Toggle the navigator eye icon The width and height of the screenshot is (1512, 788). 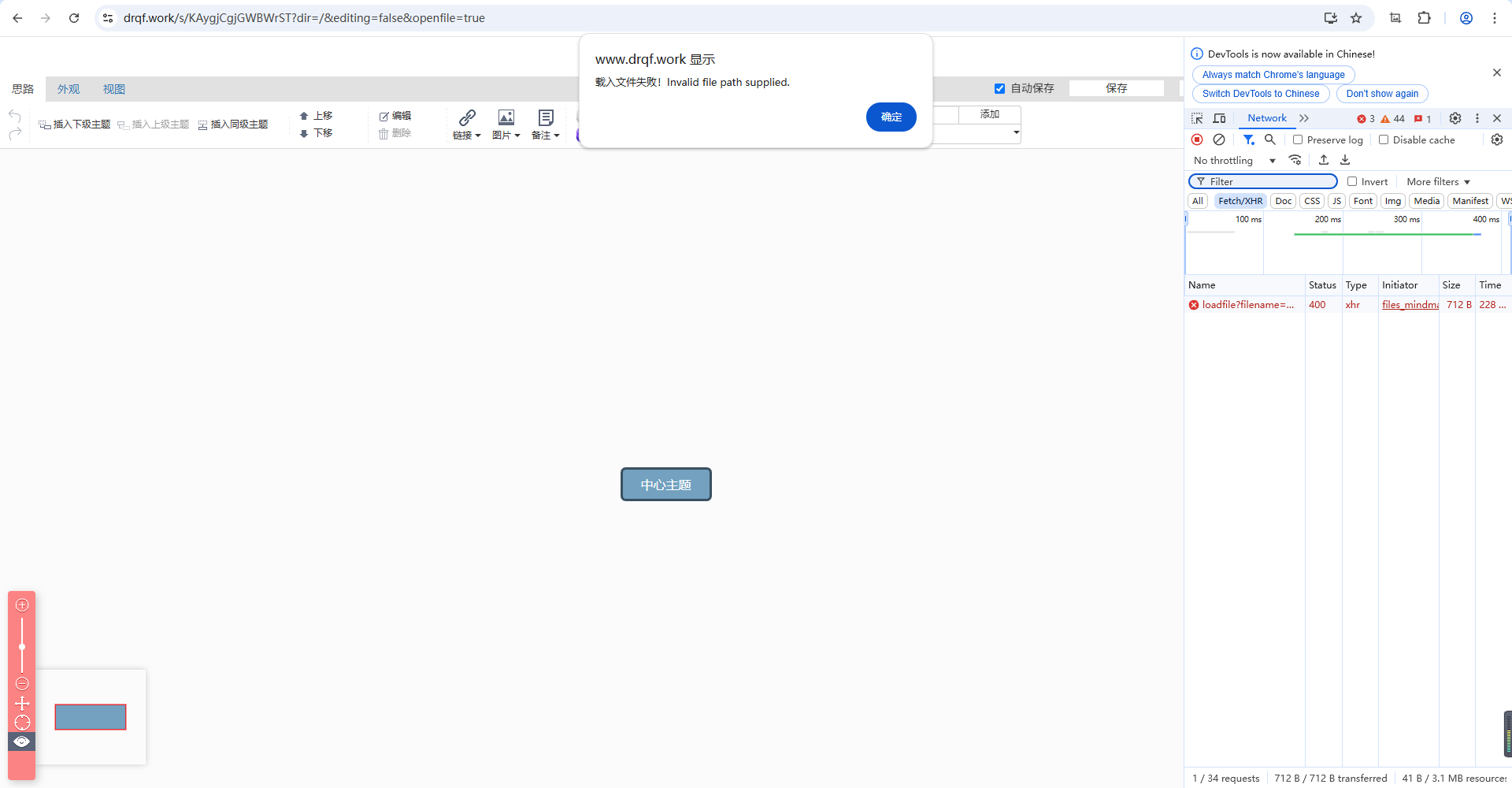[22, 742]
